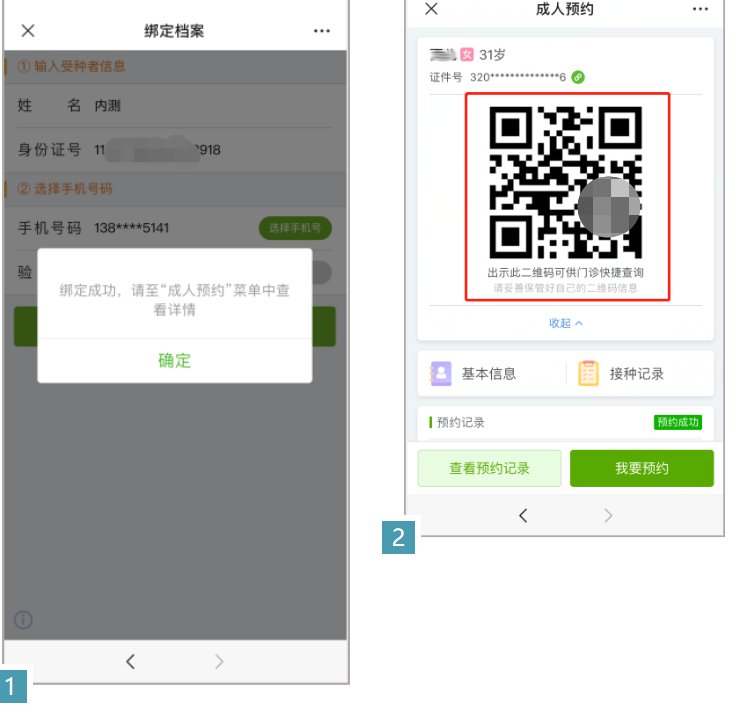Open 基本信息 section
This screenshot has height=711, width=742.
click(x=489, y=374)
